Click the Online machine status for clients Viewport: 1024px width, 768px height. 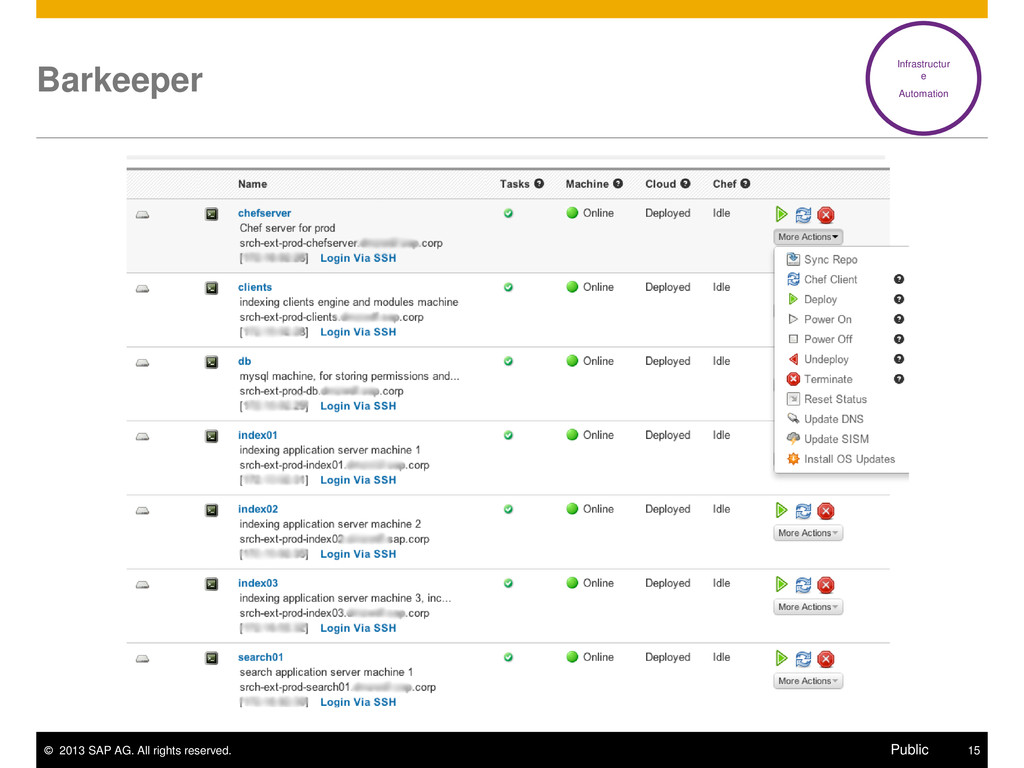[x=590, y=287]
